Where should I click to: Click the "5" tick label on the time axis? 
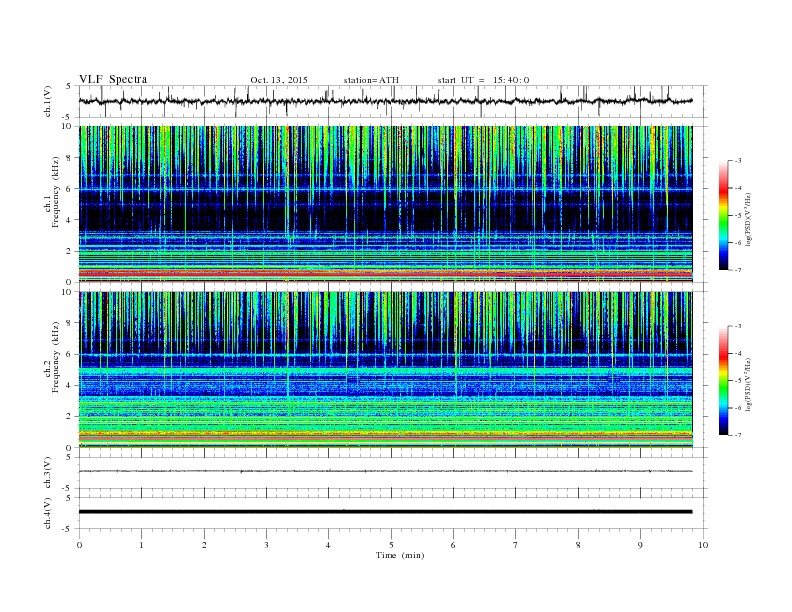[391, 545]
